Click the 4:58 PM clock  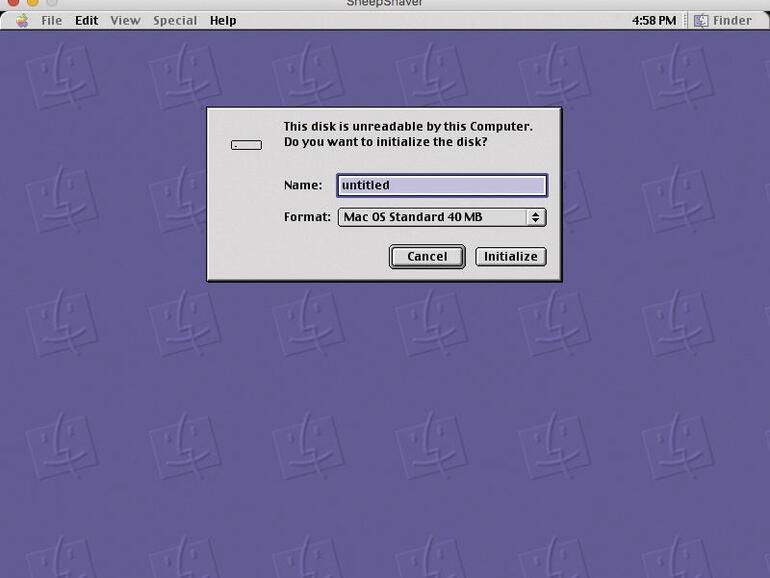[x=654, y=21]
